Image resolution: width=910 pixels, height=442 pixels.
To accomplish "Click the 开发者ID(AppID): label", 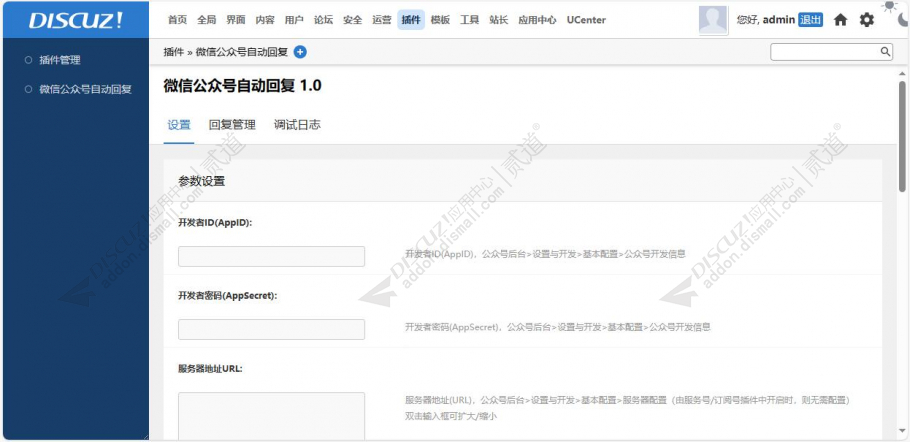I will (x=215, y=223).
